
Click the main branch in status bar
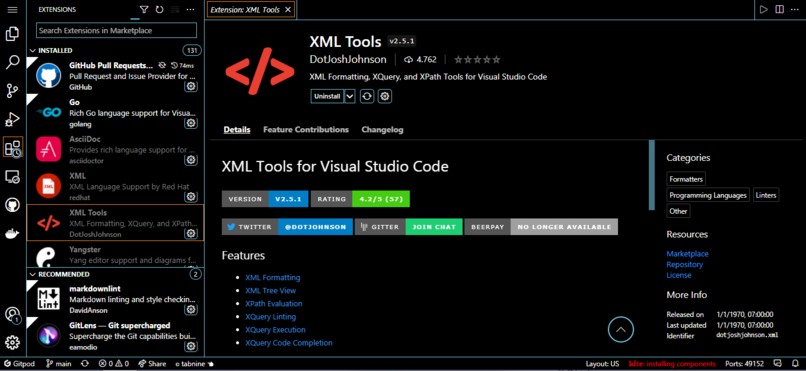click(x=58, y=364)
